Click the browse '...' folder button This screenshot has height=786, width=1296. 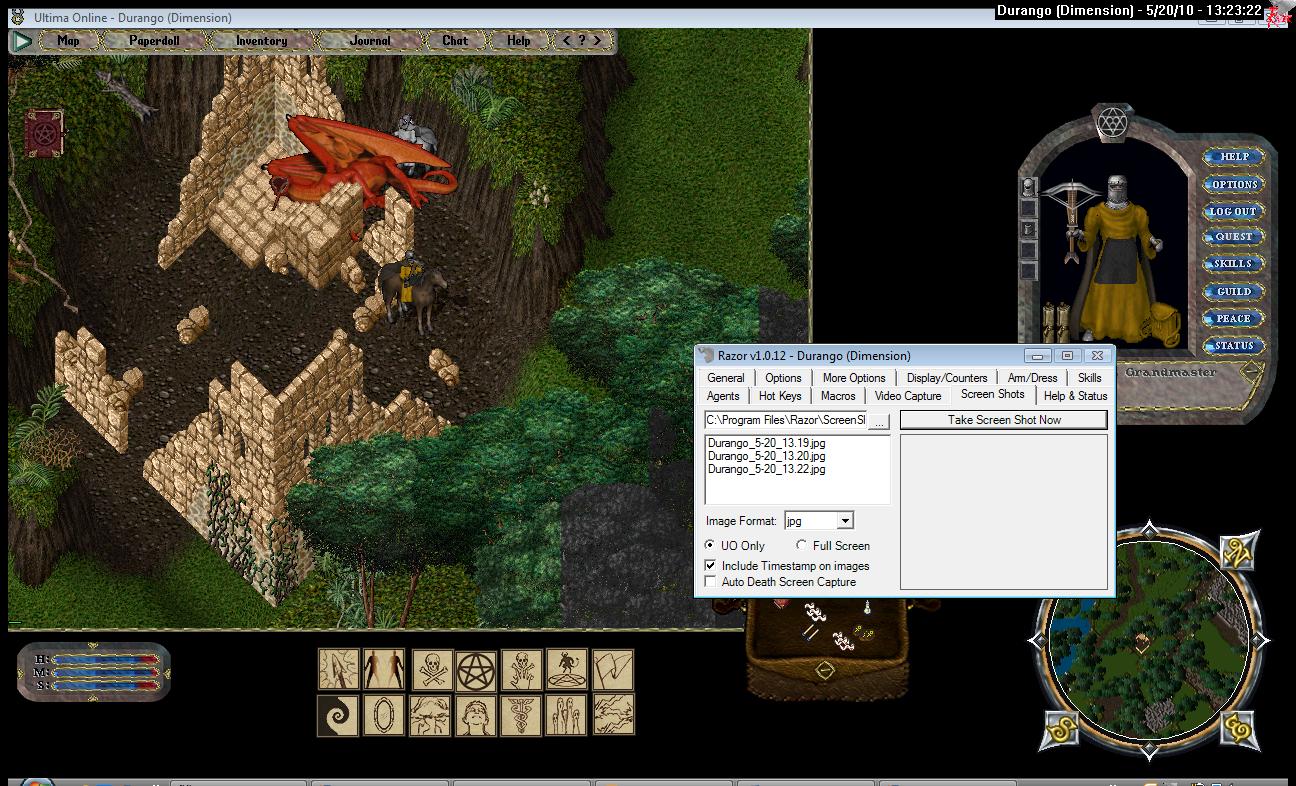point(879,421)
